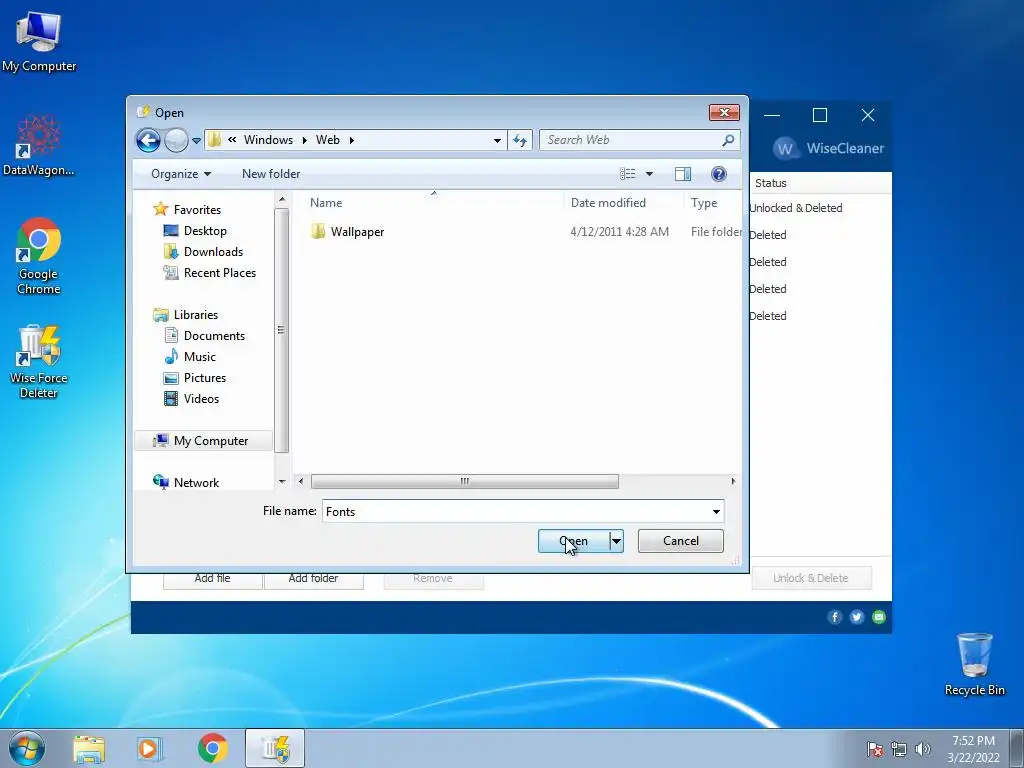Click the blue Help icon

(x=718, y=174)
